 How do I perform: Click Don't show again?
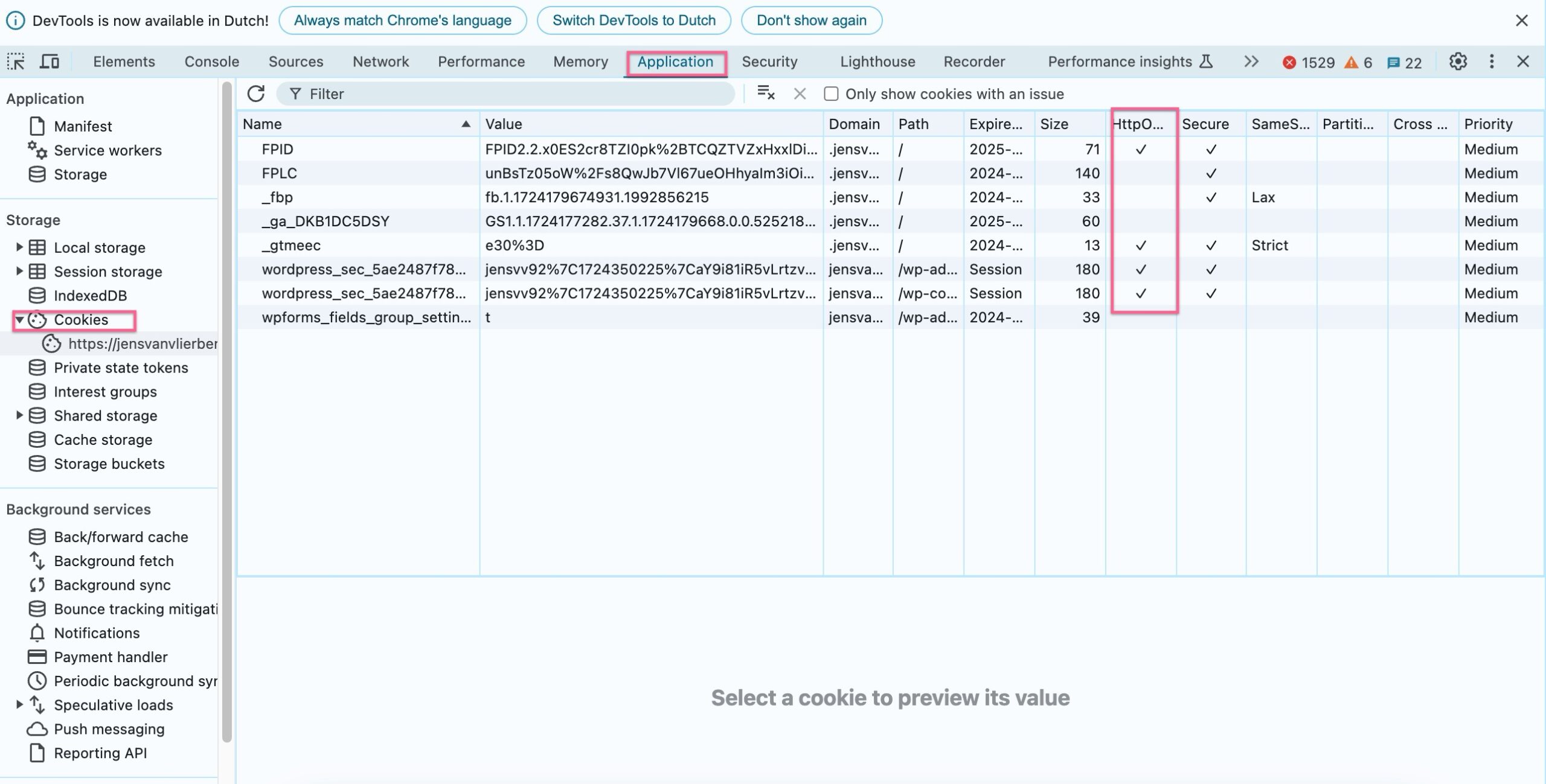point(812,21)
